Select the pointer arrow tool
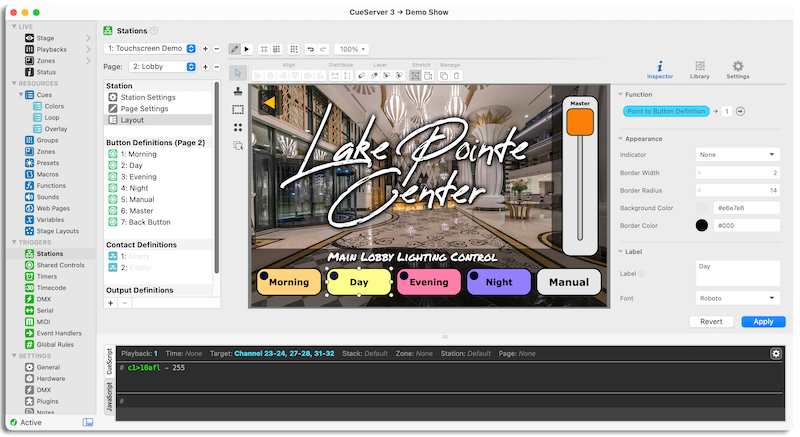This screenshot has width=800, height=437. click(x=238, y=73)
